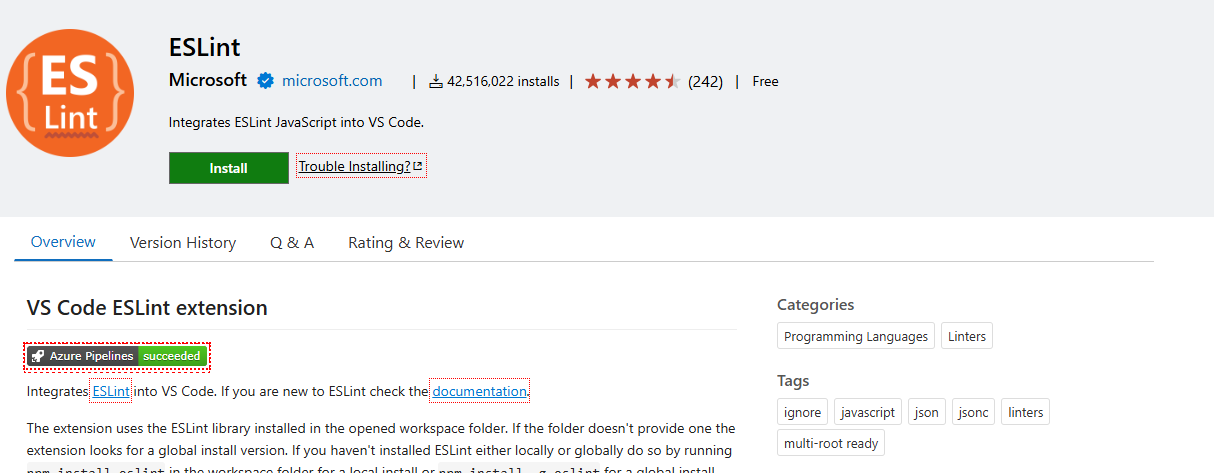This screenshot has width=1214, height=473.
Task: Open the microsoft.com publisher link
Action: coord(332,80)
